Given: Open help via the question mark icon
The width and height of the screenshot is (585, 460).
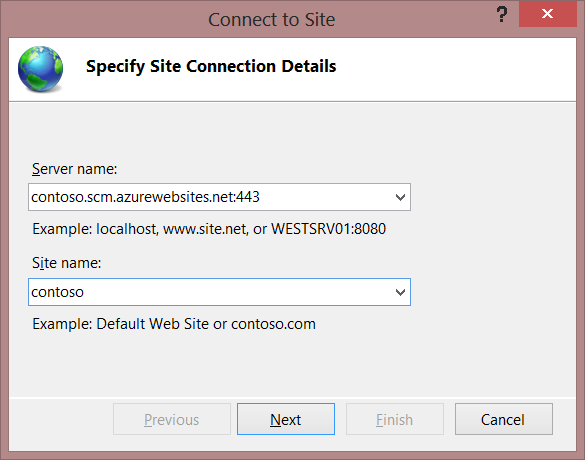Looking at the screenshot, I should [x=502, y=15].
